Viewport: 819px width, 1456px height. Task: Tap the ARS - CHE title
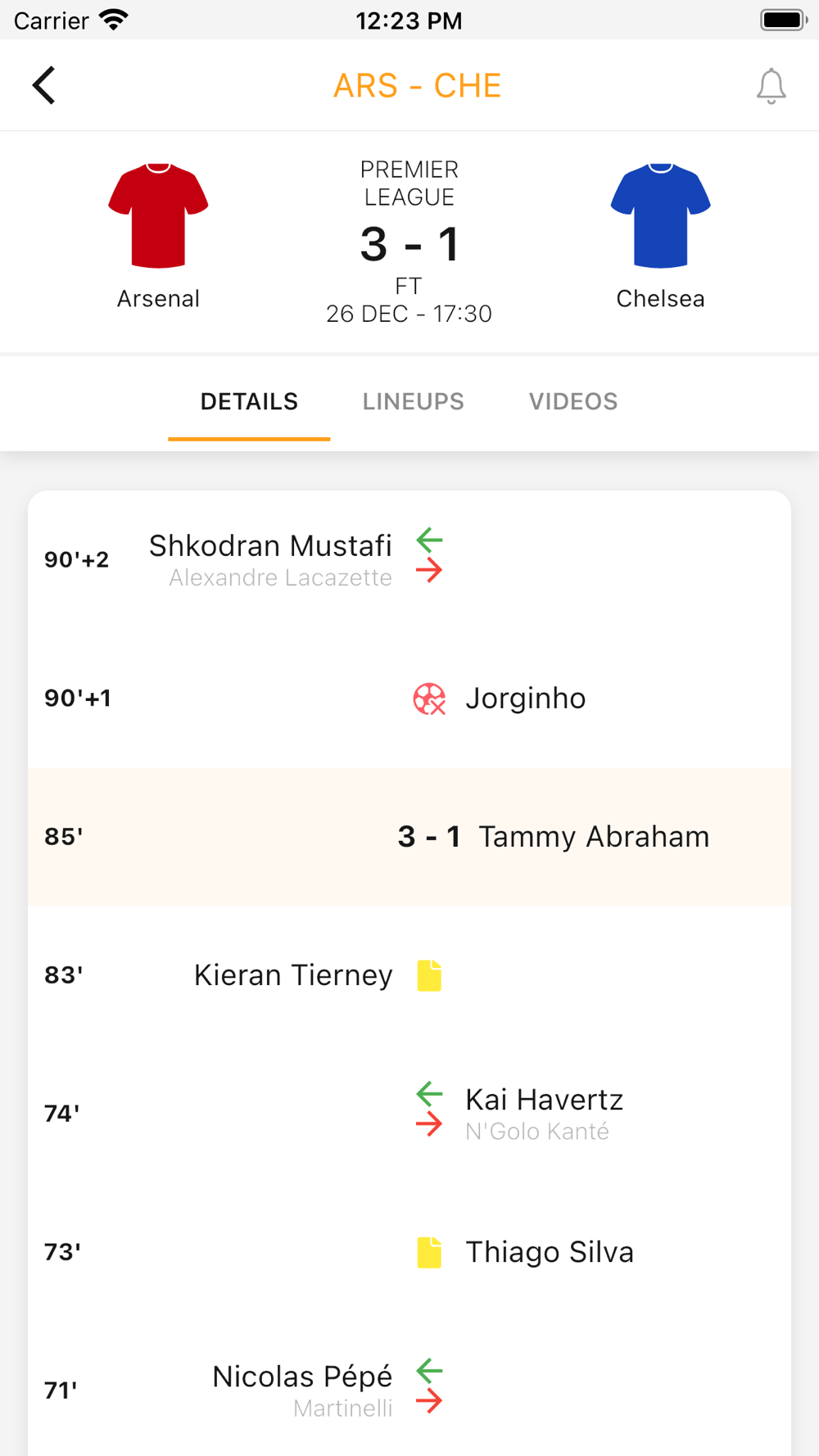[x=417, y=86]
